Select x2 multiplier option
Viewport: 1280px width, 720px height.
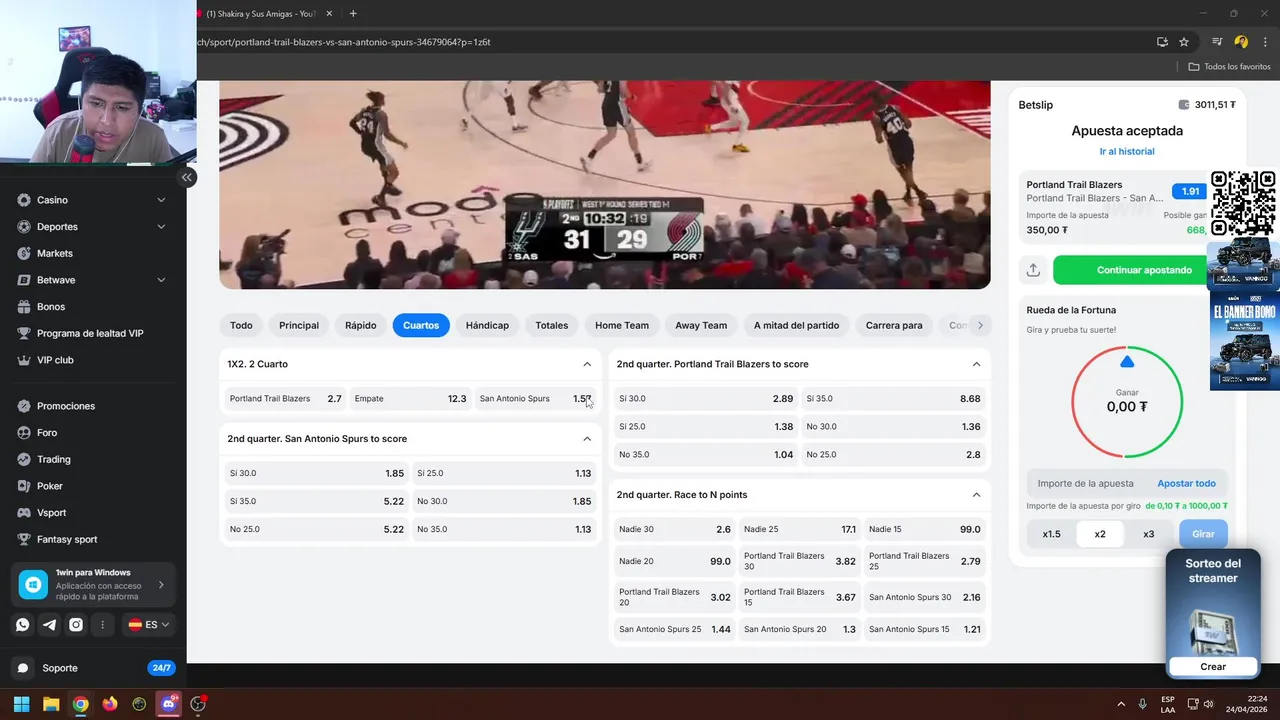pyautogui.click(x=1100, y=534)
